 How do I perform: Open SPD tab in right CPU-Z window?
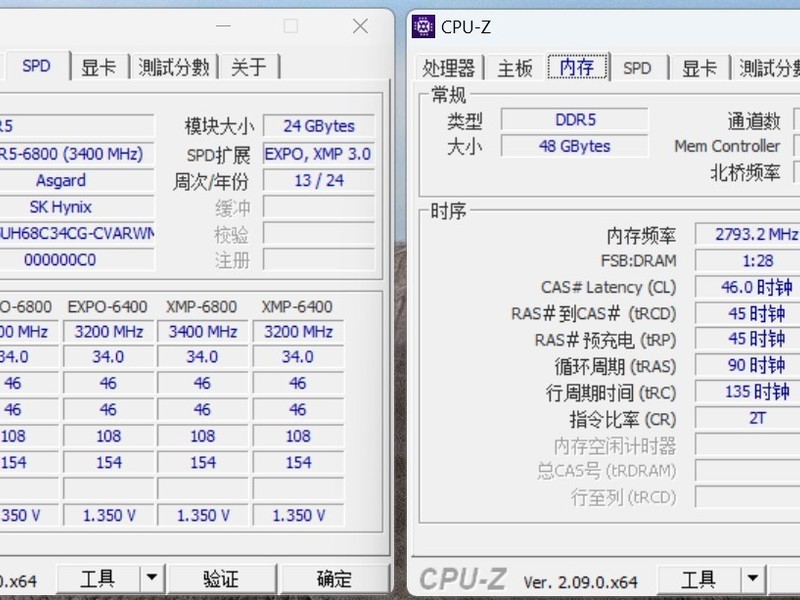coord(637,68)
